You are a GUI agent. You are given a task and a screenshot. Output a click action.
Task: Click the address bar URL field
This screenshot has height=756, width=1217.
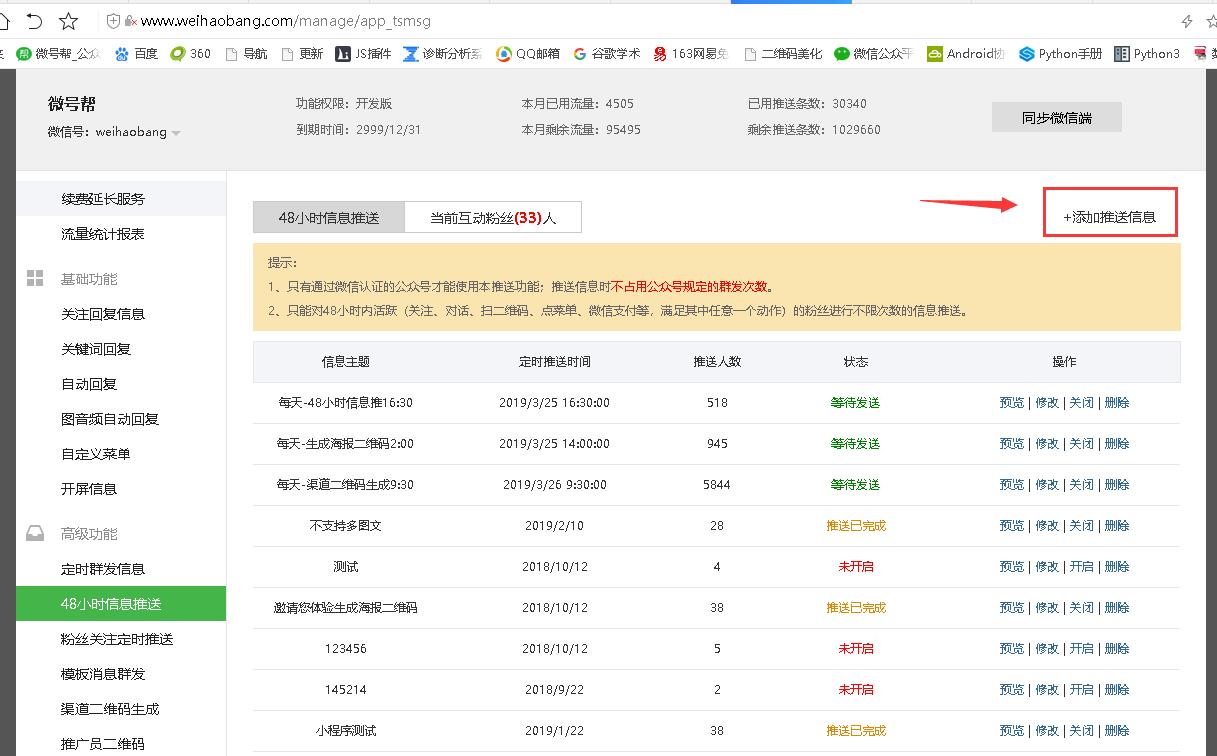(640, 21)
